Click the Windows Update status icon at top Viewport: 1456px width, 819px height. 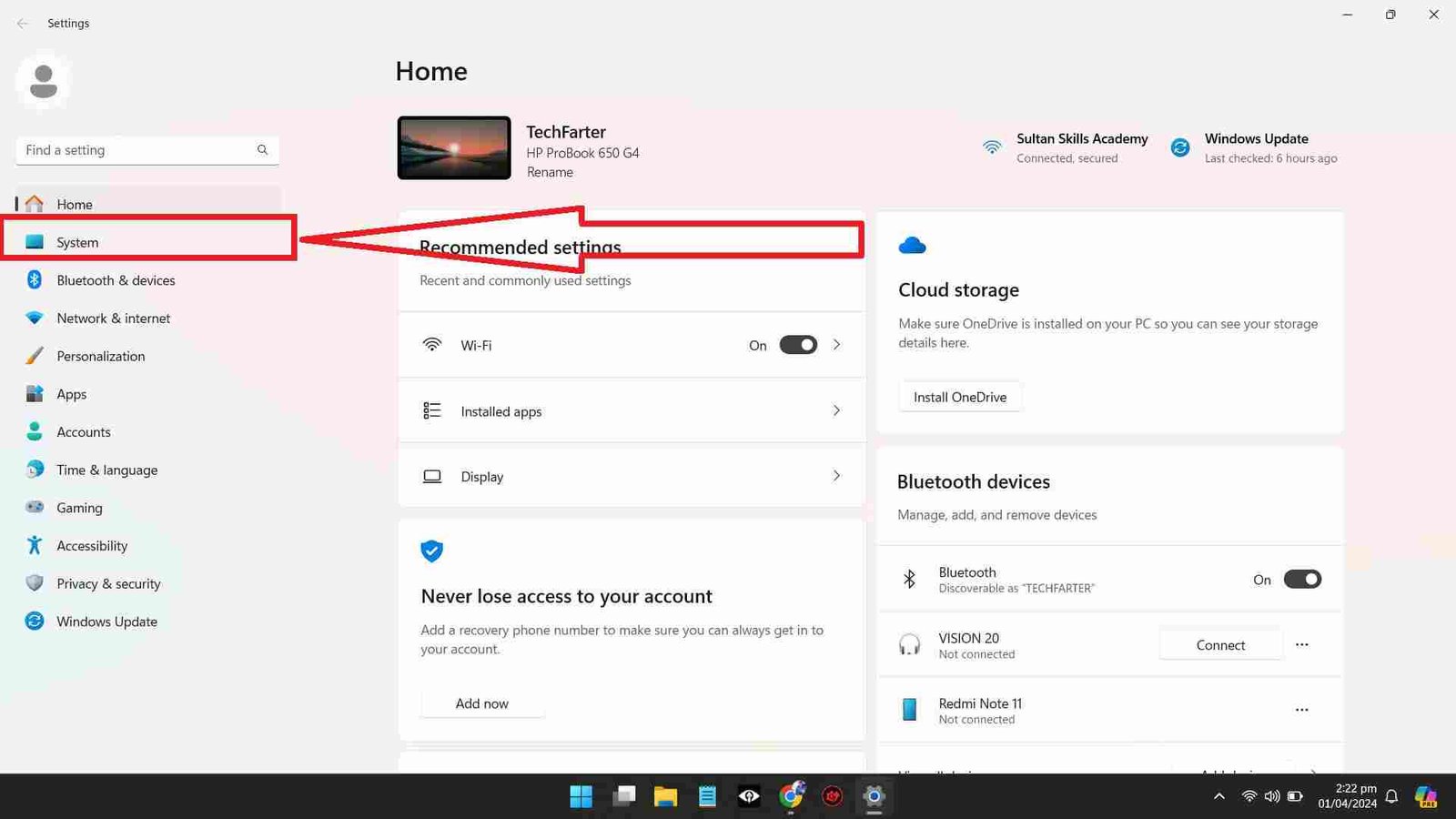point(1180,147)
